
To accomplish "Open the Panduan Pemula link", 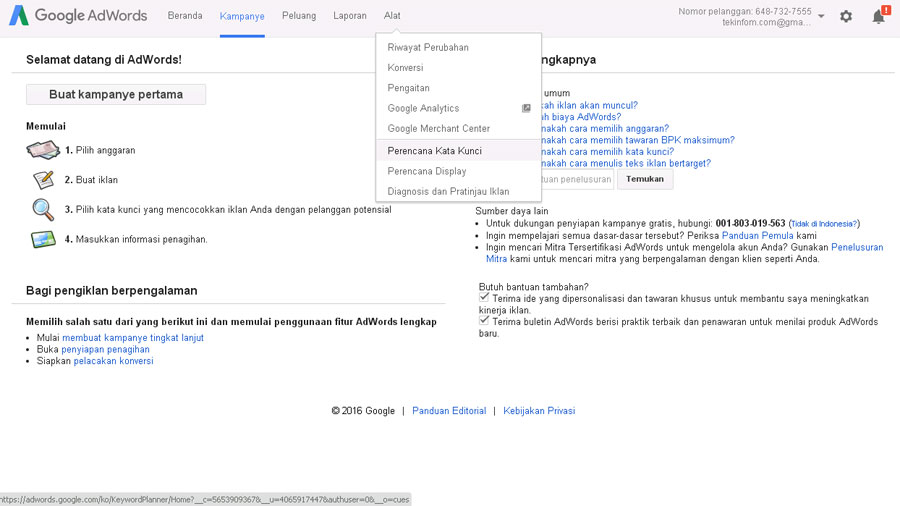I will tap(758, 236).
